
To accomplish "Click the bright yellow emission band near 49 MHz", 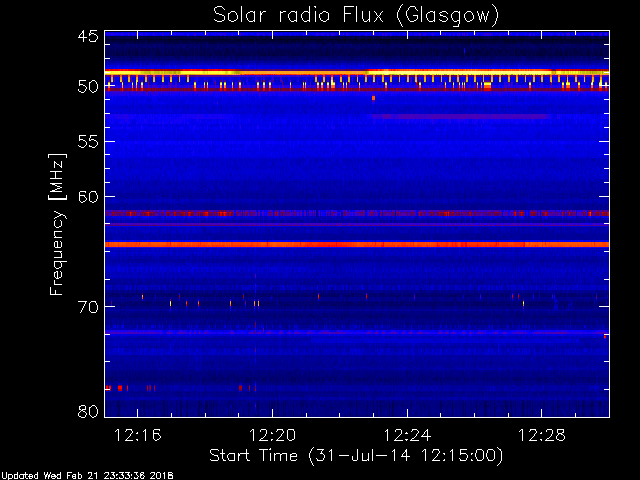I will [x=357, y=72].
